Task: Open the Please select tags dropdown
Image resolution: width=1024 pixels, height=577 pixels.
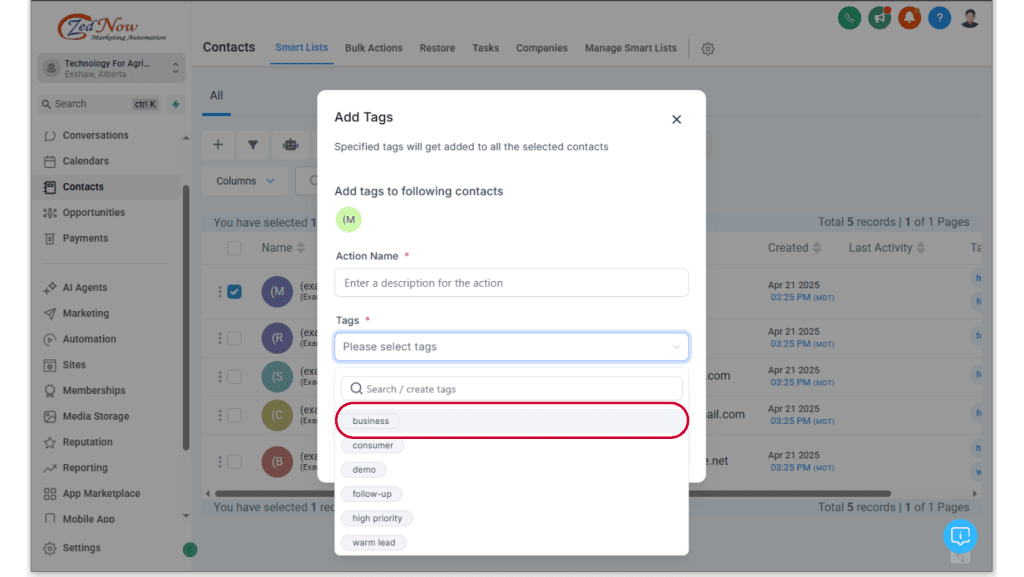Action: pos(511,346)
